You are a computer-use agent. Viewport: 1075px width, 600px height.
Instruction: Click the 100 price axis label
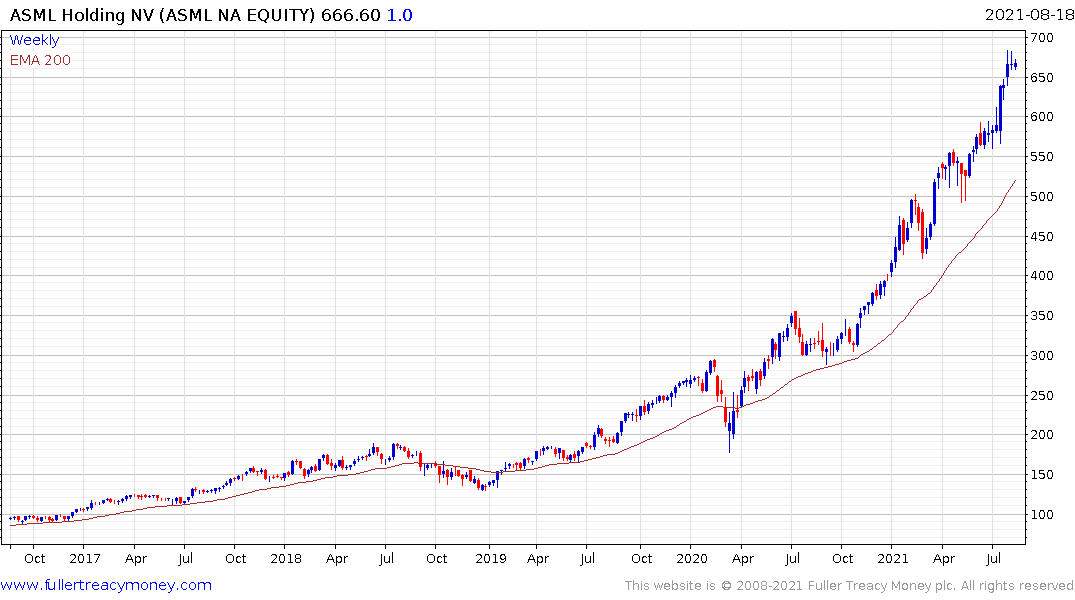pyautogui.click(x=1041, y=514)
